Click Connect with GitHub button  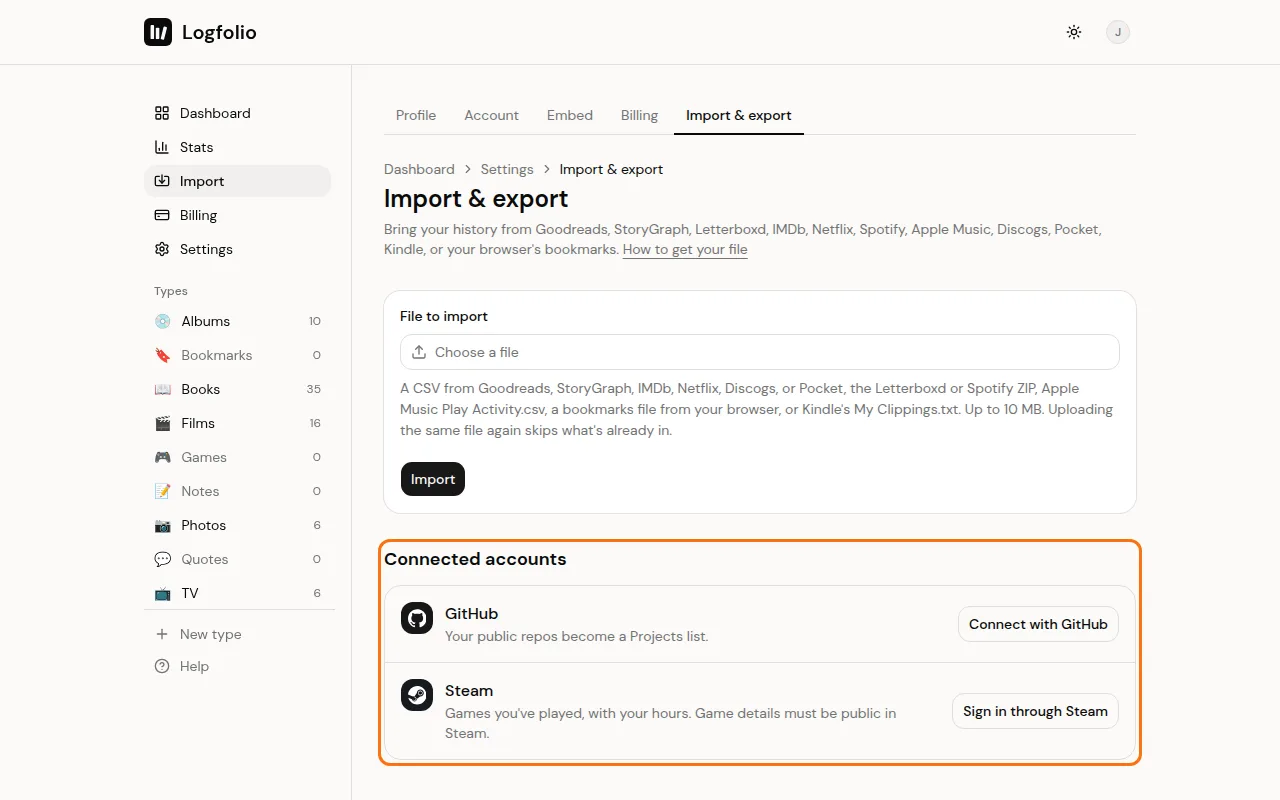[1038, 624]
